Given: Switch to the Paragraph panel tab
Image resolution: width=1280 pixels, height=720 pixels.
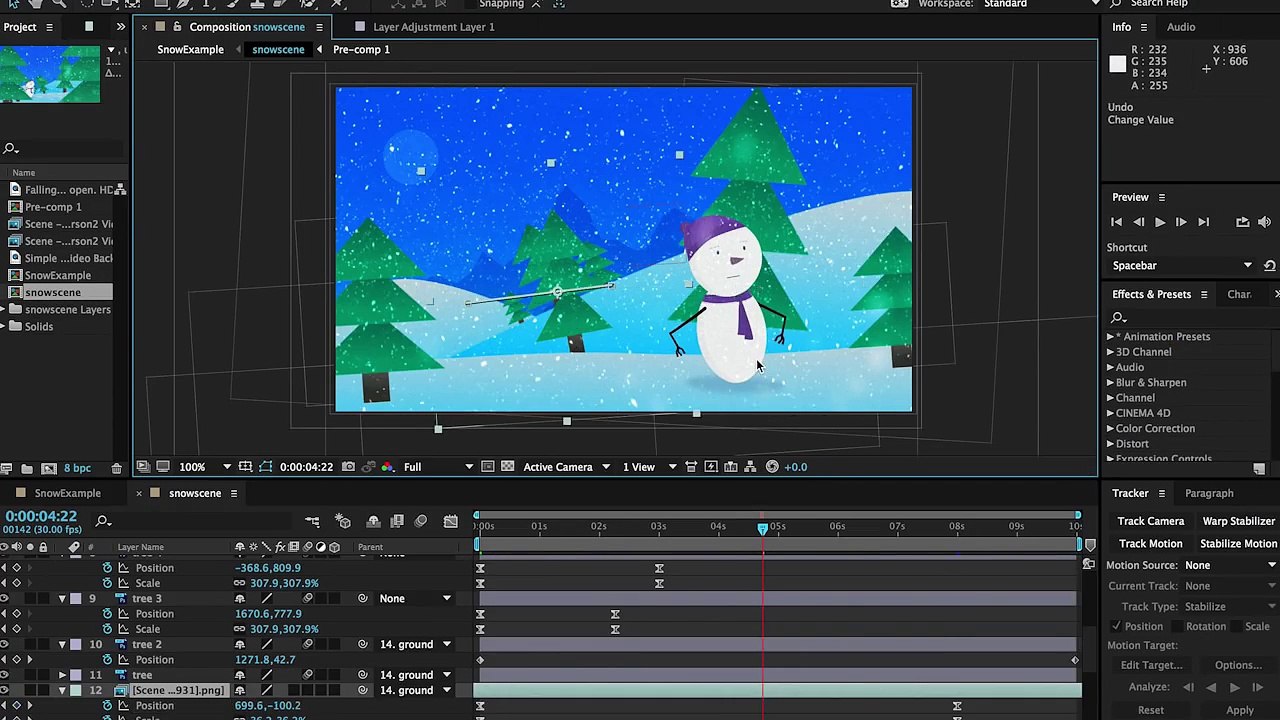Looking at the screenshot, I should click(x=1209, y=493).
